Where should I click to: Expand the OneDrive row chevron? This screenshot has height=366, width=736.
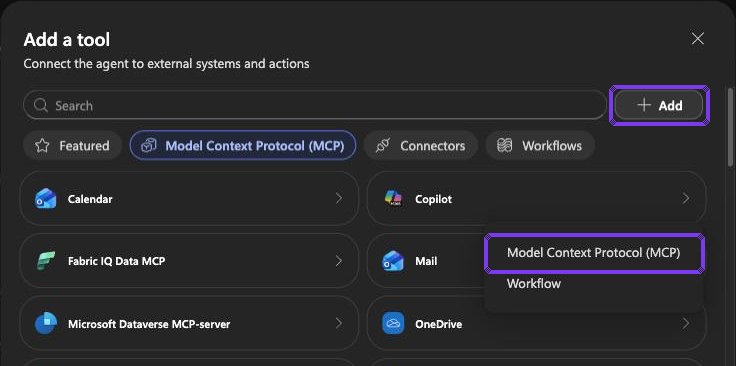686,323
